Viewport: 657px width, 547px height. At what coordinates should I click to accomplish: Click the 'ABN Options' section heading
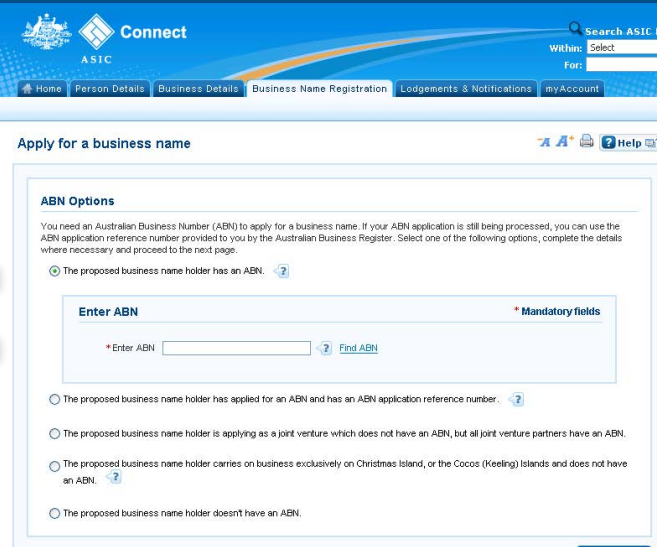(x=78, y=201)
